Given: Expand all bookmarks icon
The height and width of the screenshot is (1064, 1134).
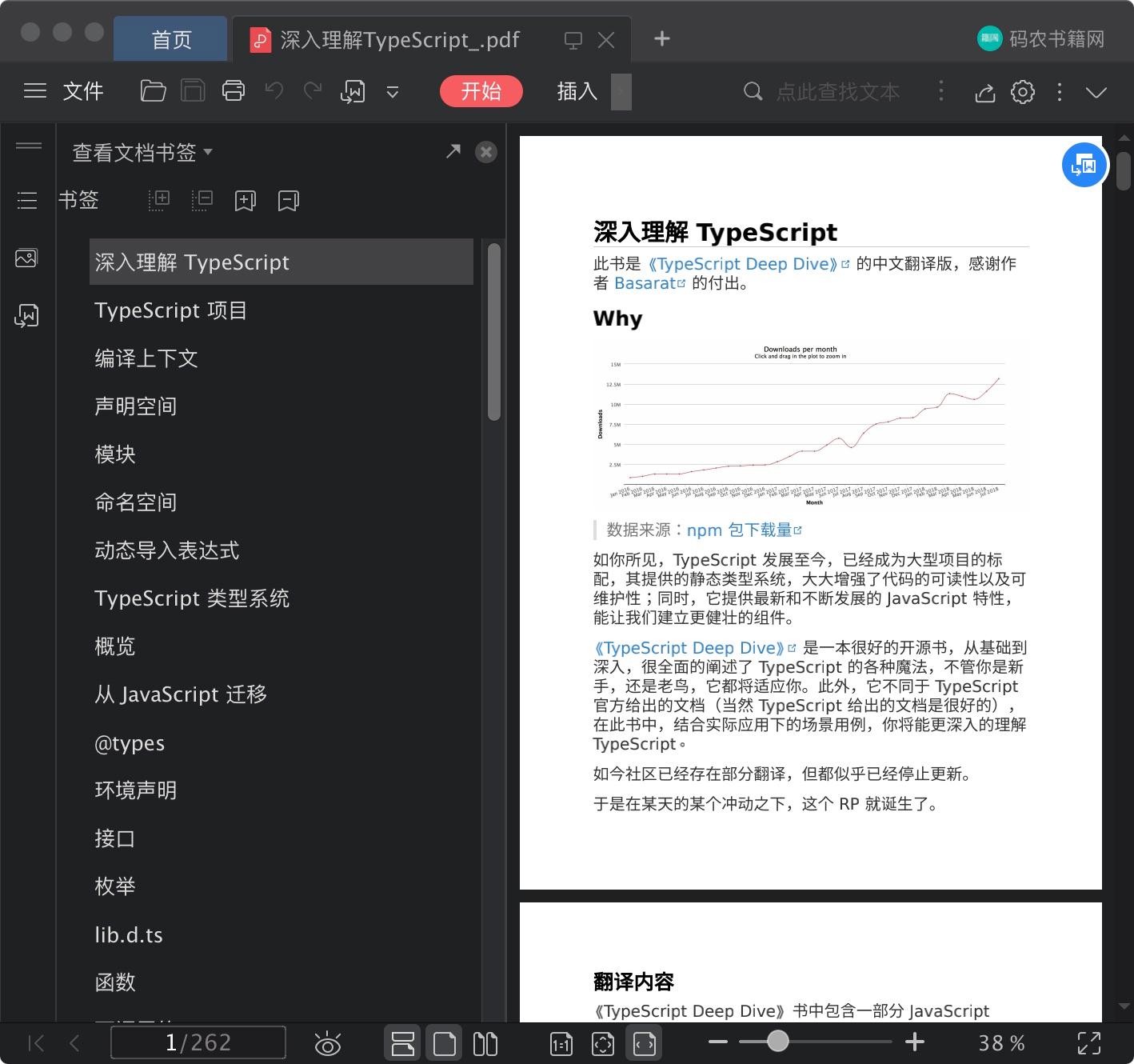Looking at the screenshot, I should [x=160, y=200].
